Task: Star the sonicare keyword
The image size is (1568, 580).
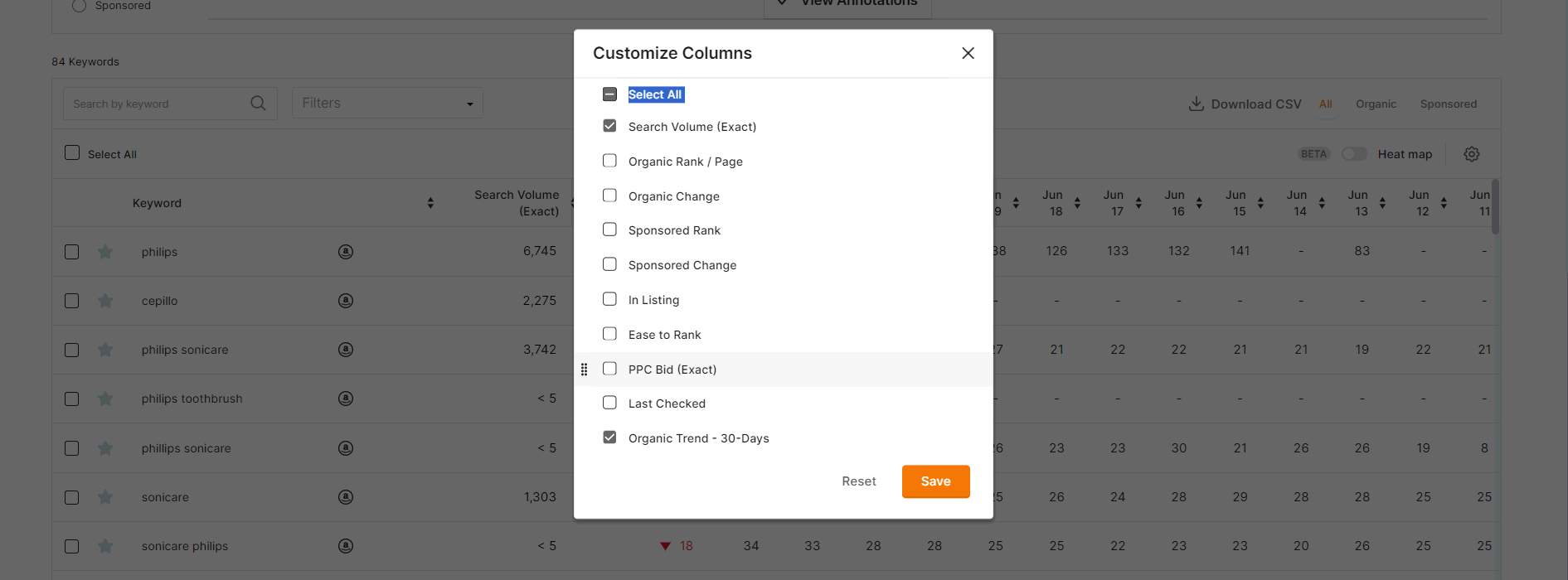Action: point(105,496)
